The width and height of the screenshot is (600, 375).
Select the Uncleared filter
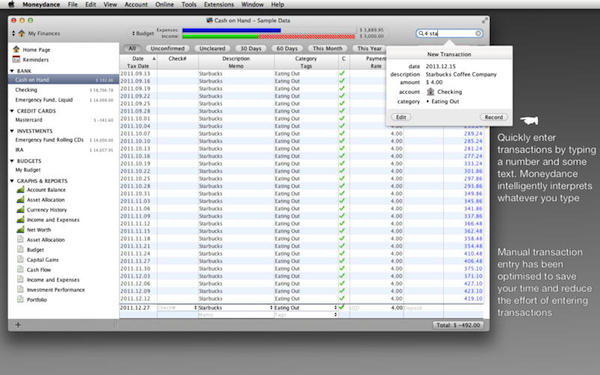pos(212,49)
